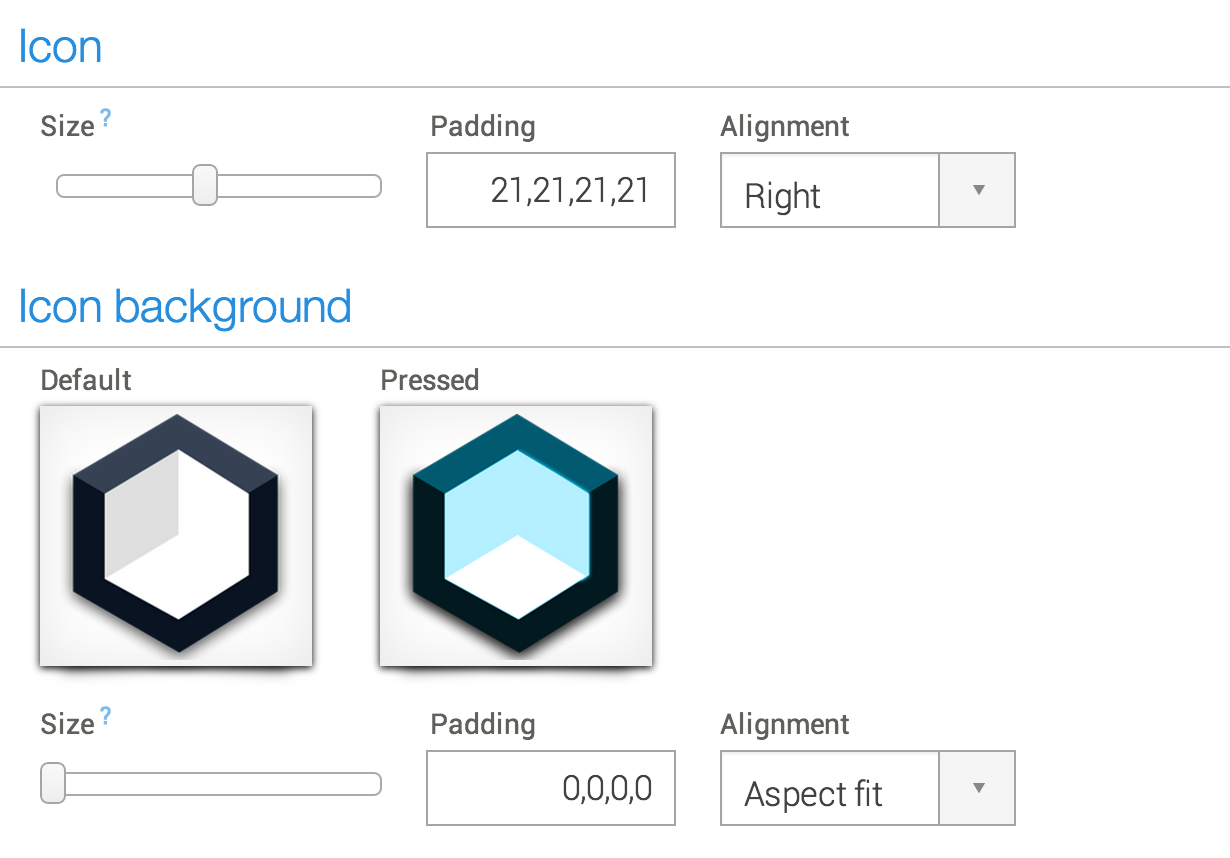Click the Default icon background thumbnail image

point(176,535)
